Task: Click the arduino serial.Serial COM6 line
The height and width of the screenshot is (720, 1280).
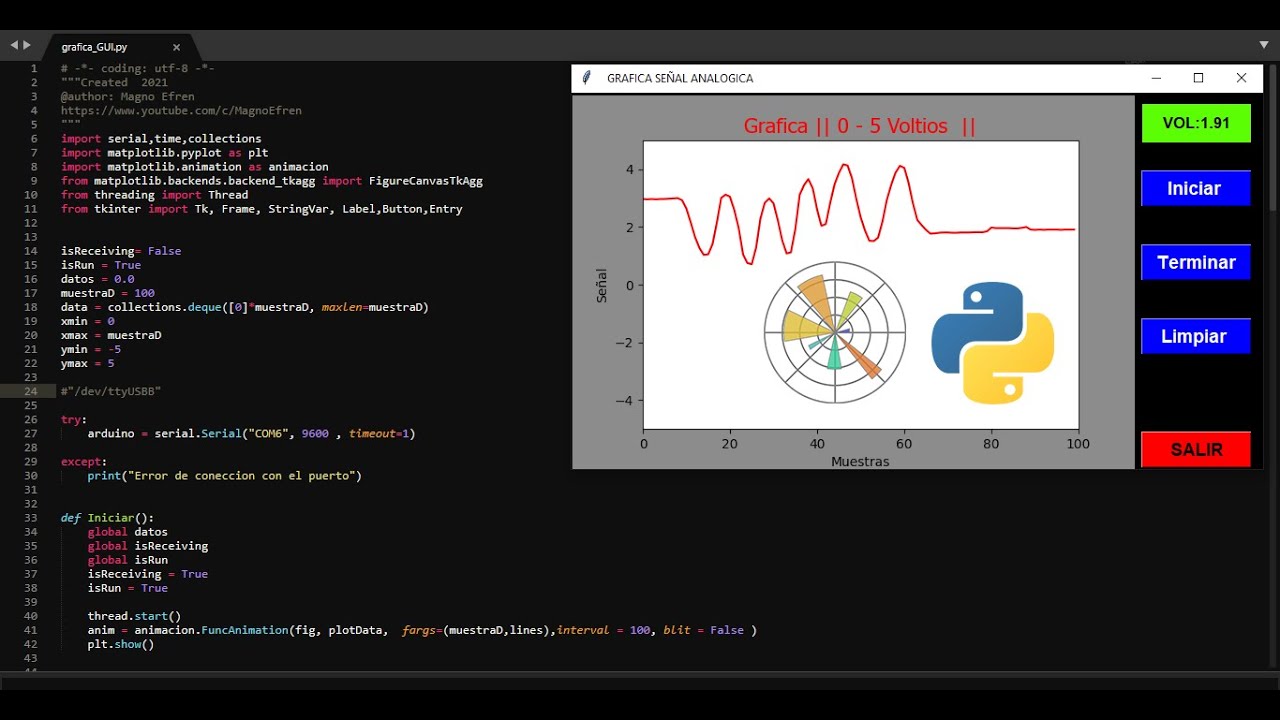Action: [x=251, y=434]
